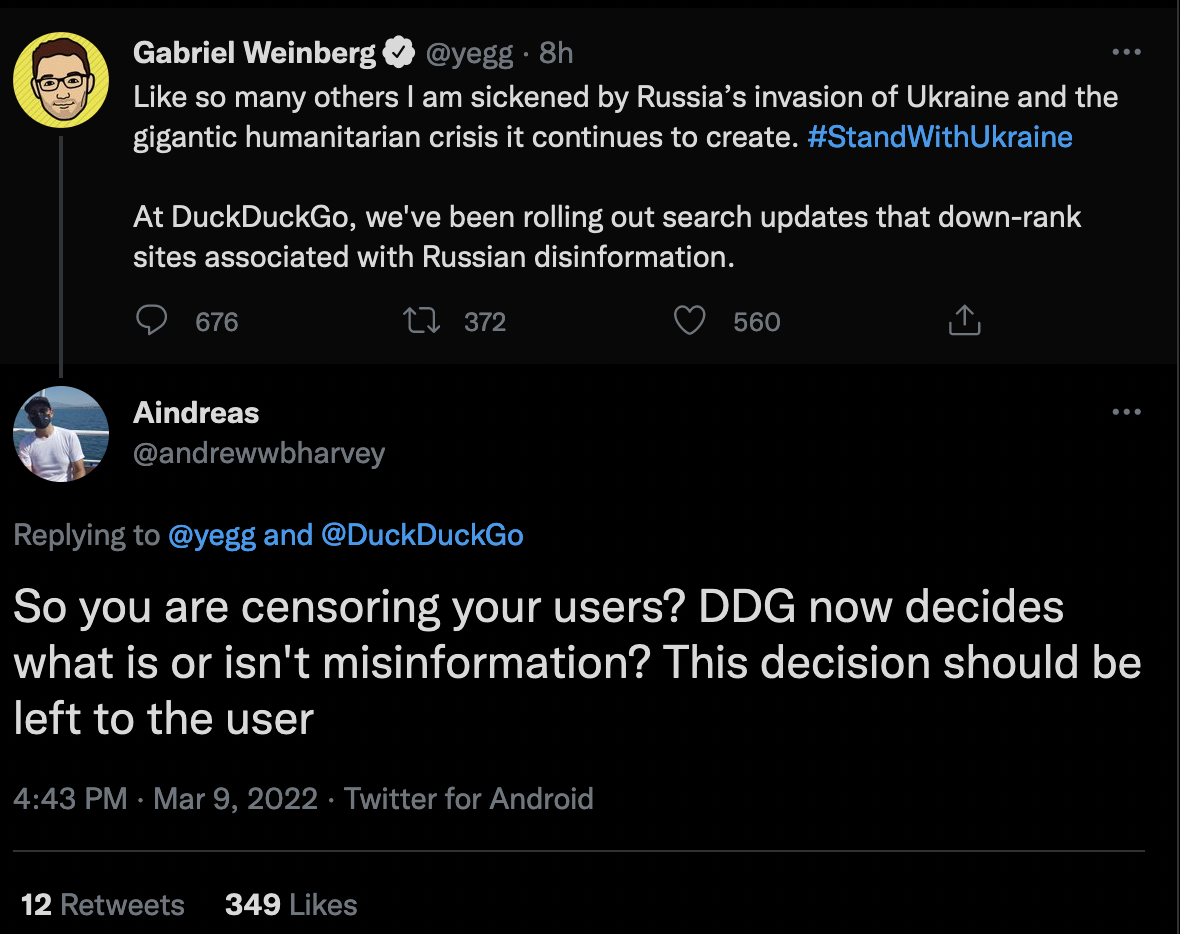Open Gabriel Weinberg's profile name link

(254, 53)
